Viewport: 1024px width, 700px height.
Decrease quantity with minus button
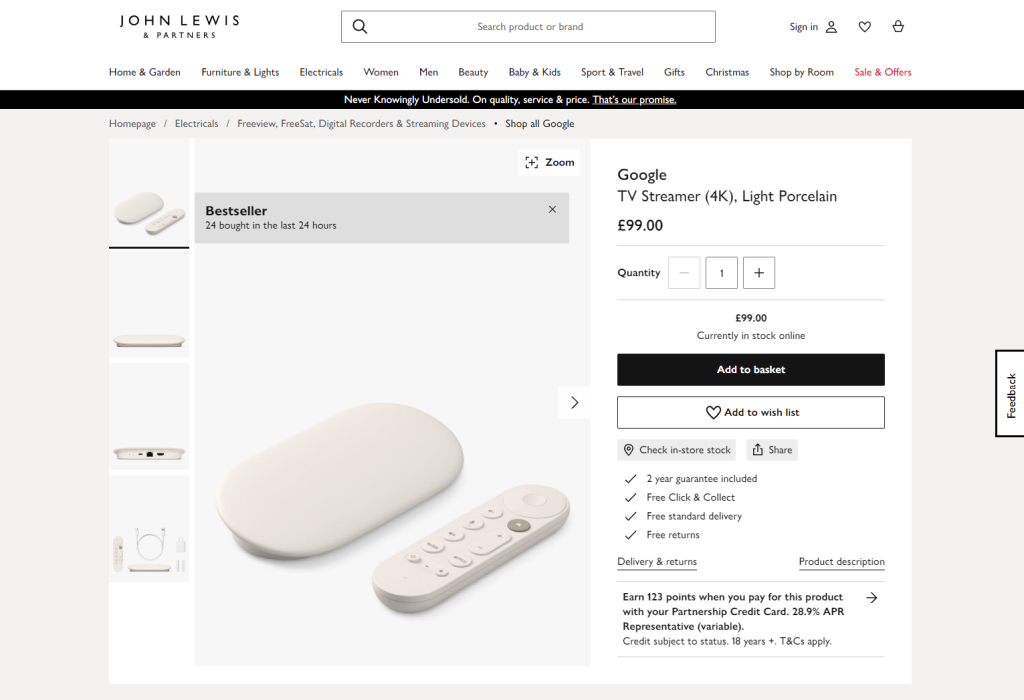coord(684,273)
